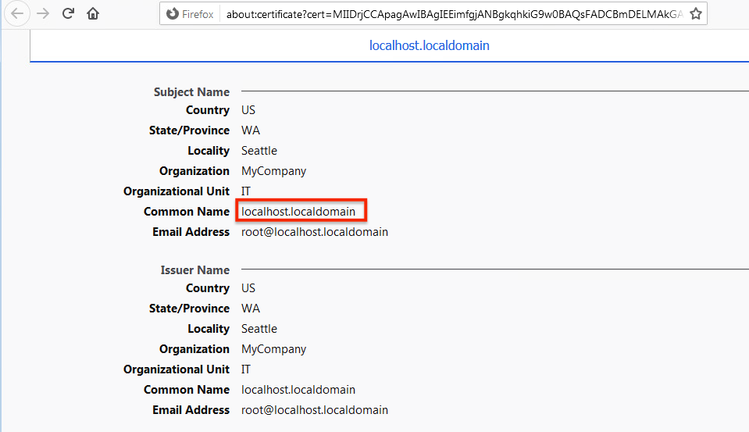Click the Issuer Organization value MyCompany
This screenshot has height=432, width=749.
[273, 349]
